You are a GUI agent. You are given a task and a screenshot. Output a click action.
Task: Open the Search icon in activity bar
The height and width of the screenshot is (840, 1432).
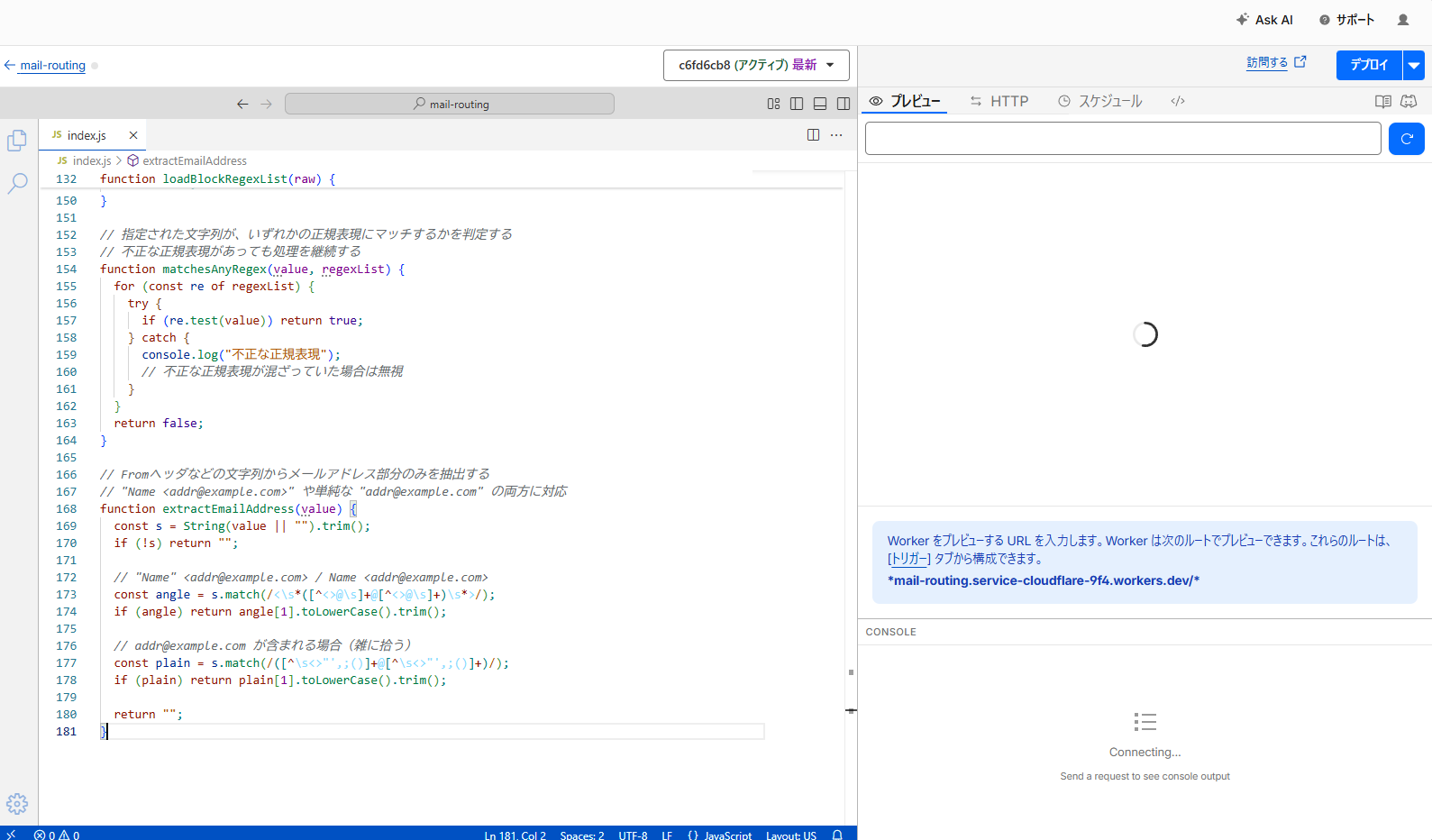pyautogui.click(x=17, y=184)
